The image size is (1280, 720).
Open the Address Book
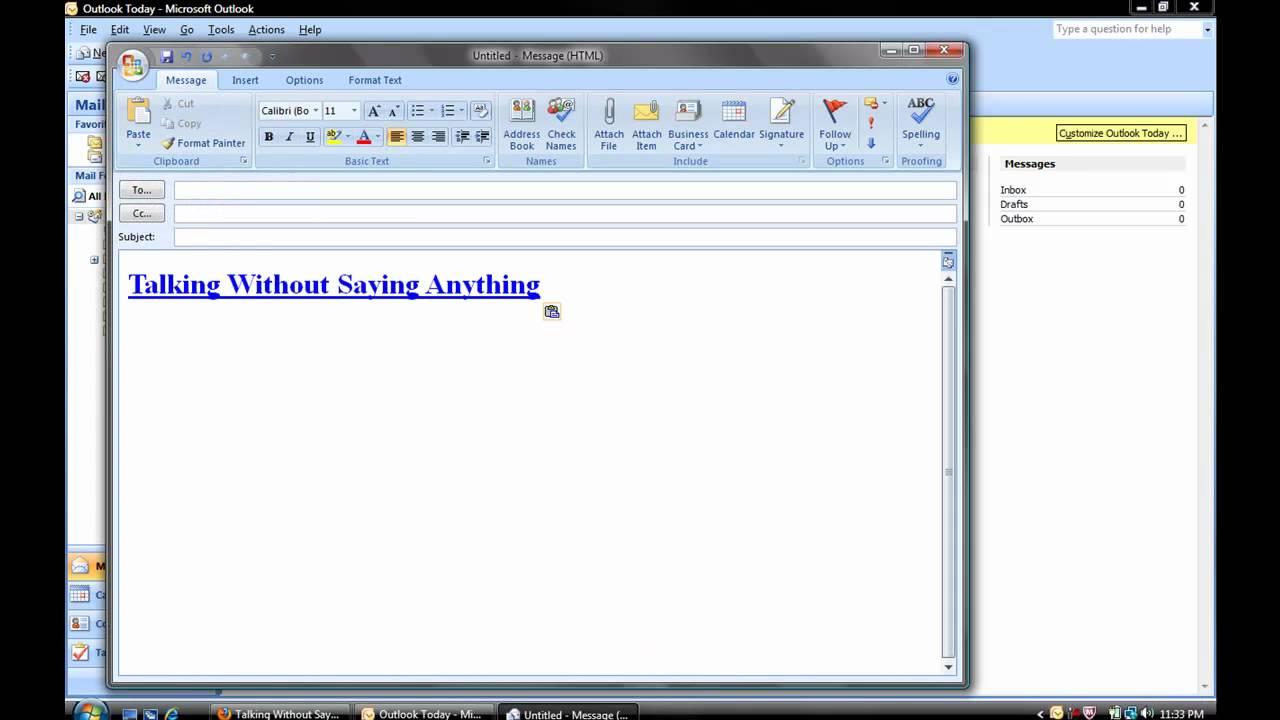coord(522,125)
